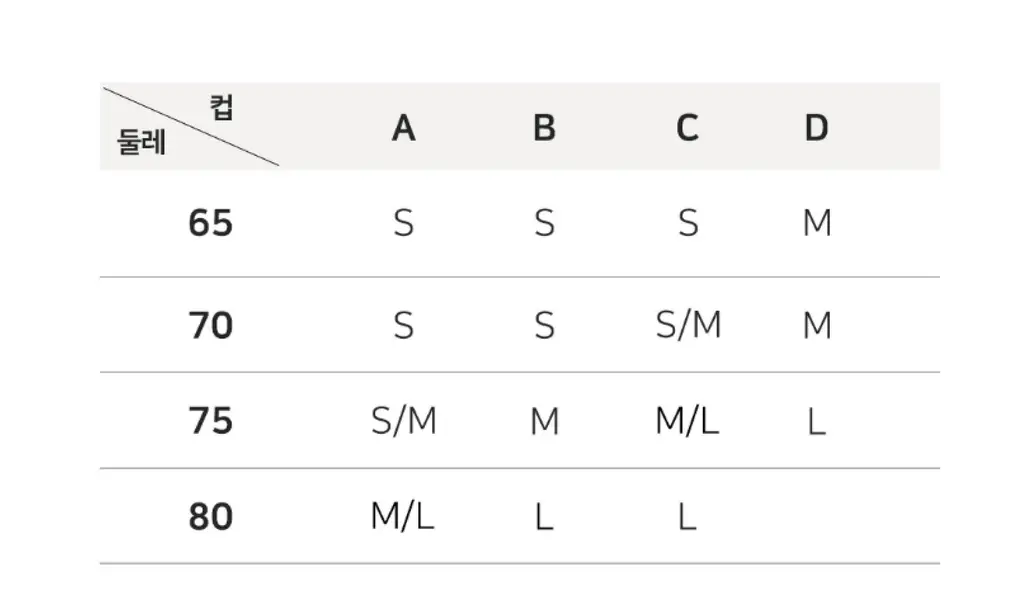Select the row label 75
The image size is (1024, 597).
point(210,421)
